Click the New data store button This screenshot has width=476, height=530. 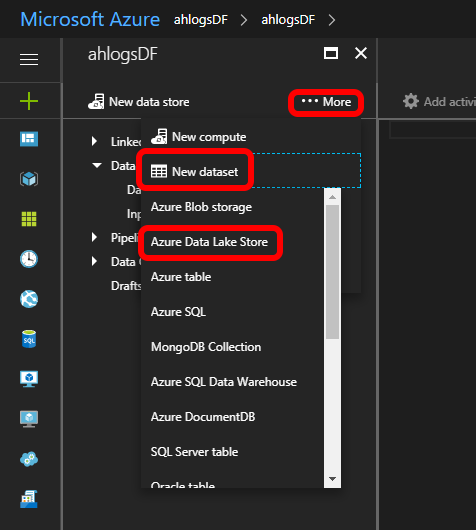tap(139, 102)
